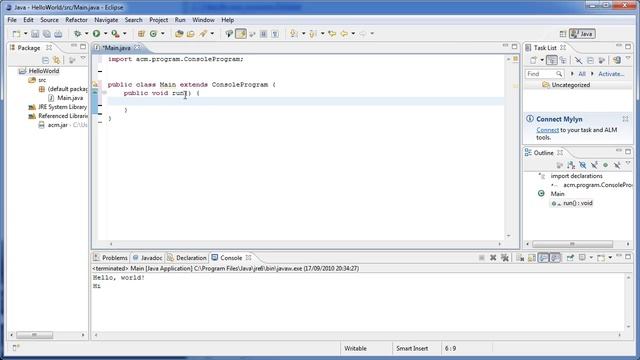Viewport: 640px width, 360px height.
Task: Switch to the Javadoc tab
Action: [x=147, y=258]
